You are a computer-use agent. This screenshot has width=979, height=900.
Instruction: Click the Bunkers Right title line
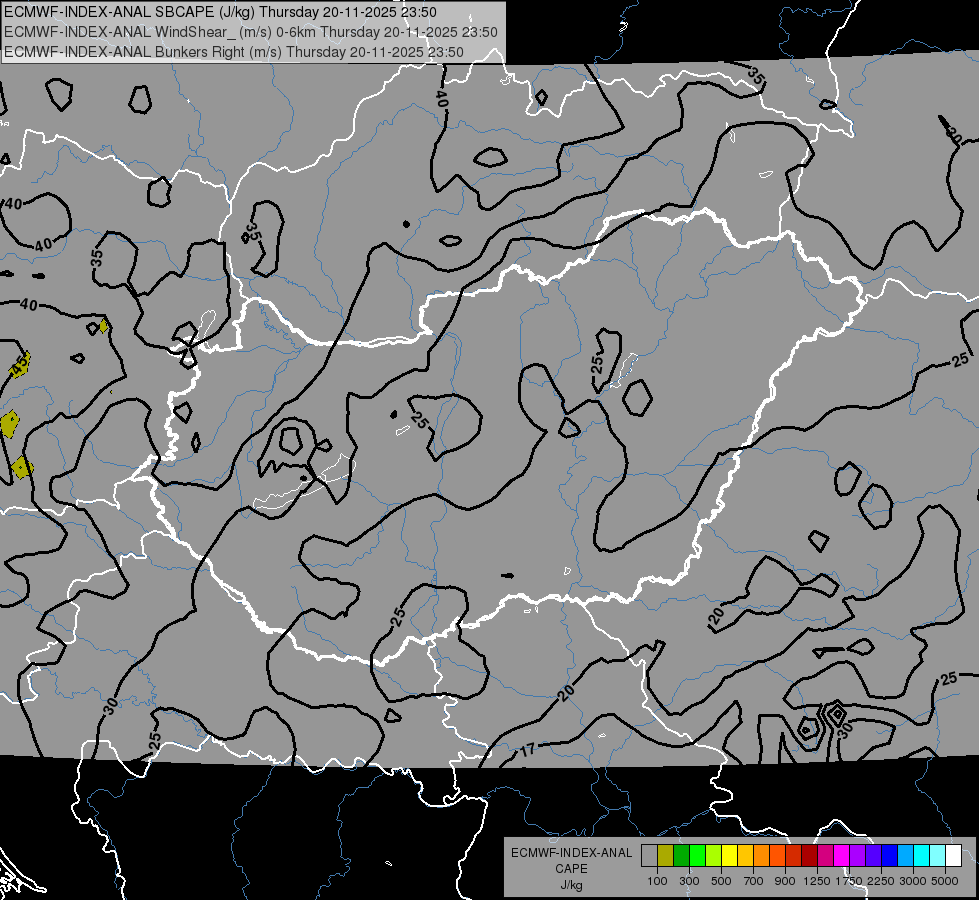(234, 52)
